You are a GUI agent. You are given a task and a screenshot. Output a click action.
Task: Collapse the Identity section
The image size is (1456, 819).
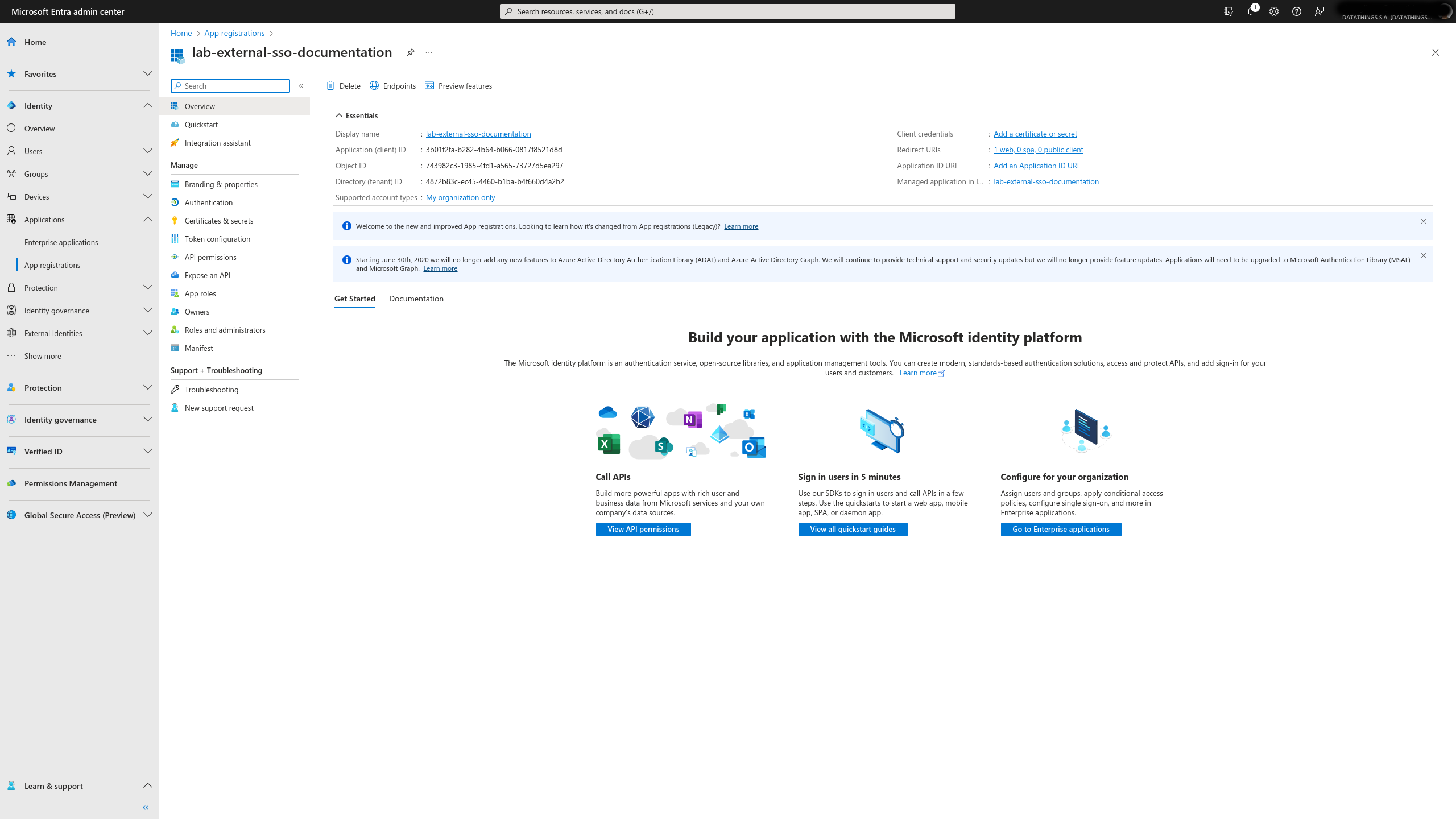148,105
